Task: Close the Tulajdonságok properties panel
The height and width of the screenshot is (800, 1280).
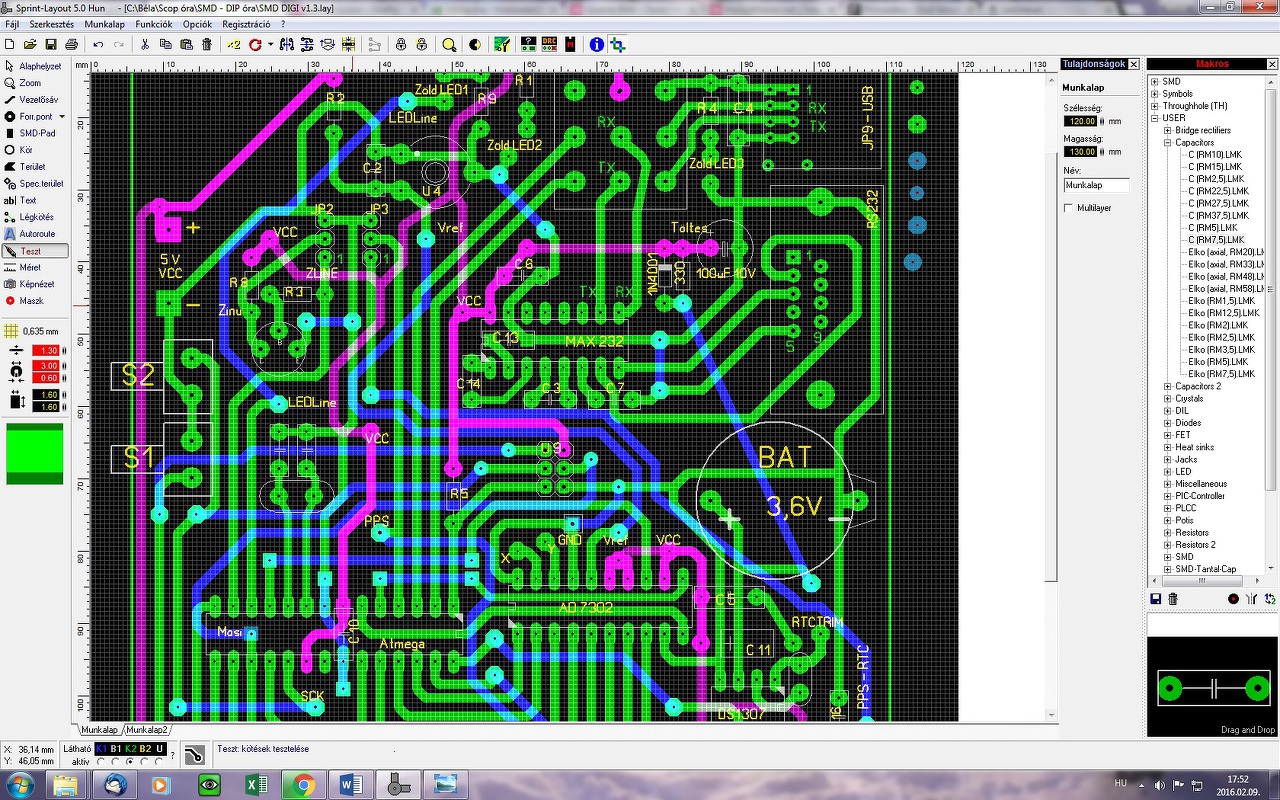Action: [1134, 64]
